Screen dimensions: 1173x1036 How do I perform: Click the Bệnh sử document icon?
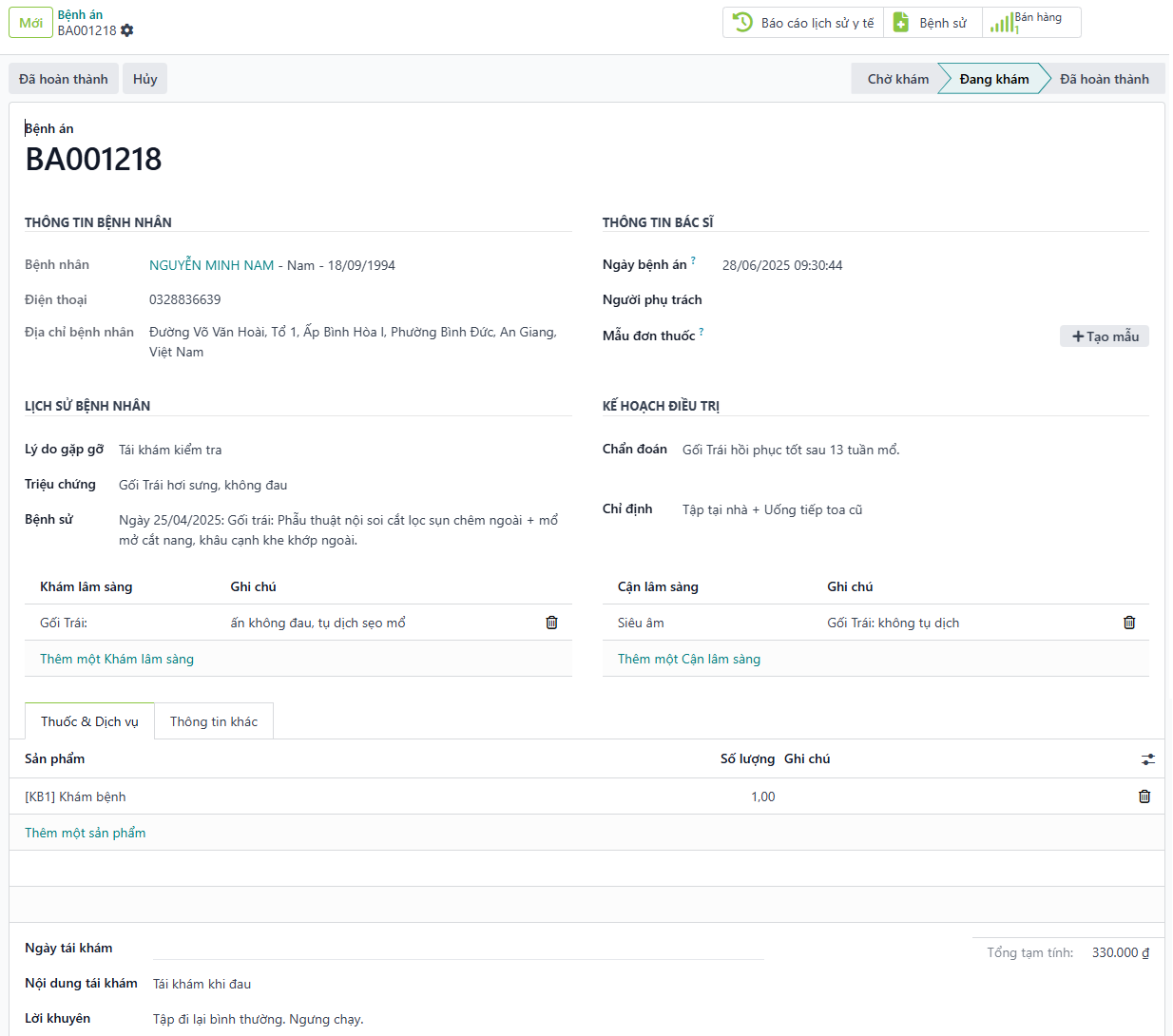901,22
